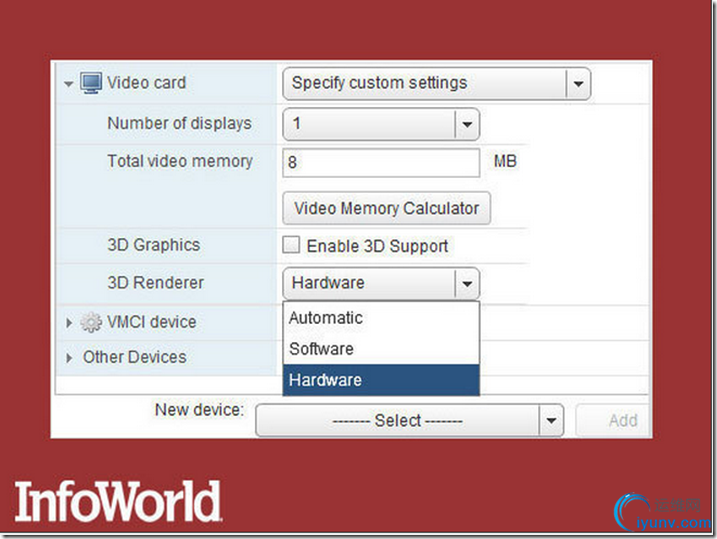The image size is (717, 539).
Task: Click the Number of displays label
Action: tap(179, 123)
